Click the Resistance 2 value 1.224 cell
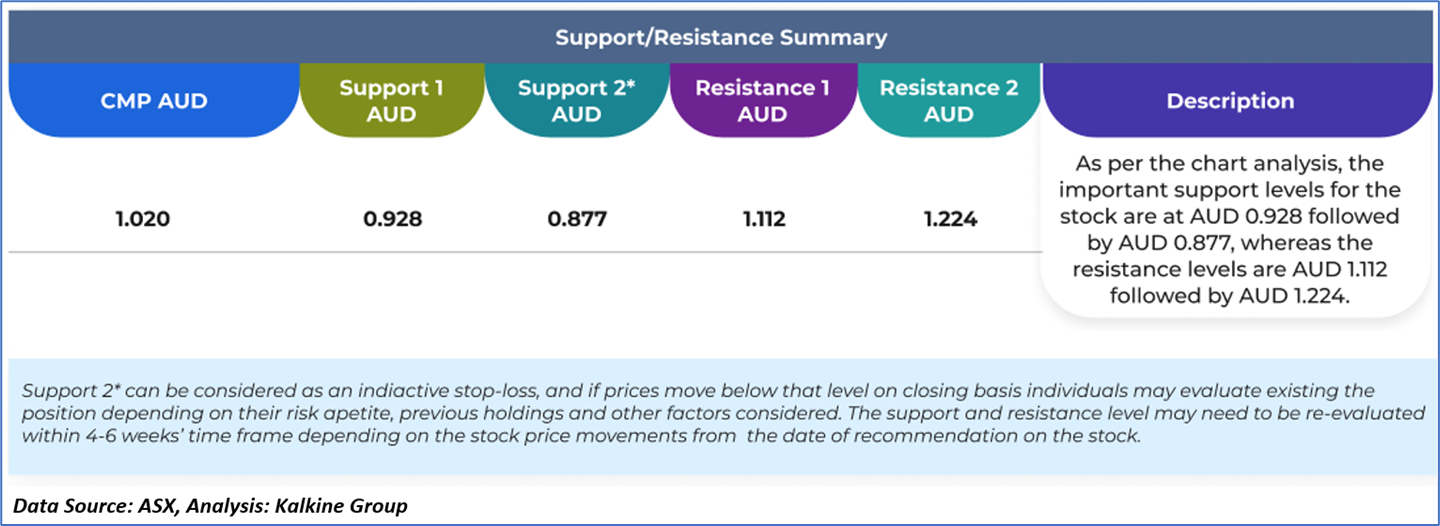This screenshot has width=1440, height=526. click(x=950, y=219)
